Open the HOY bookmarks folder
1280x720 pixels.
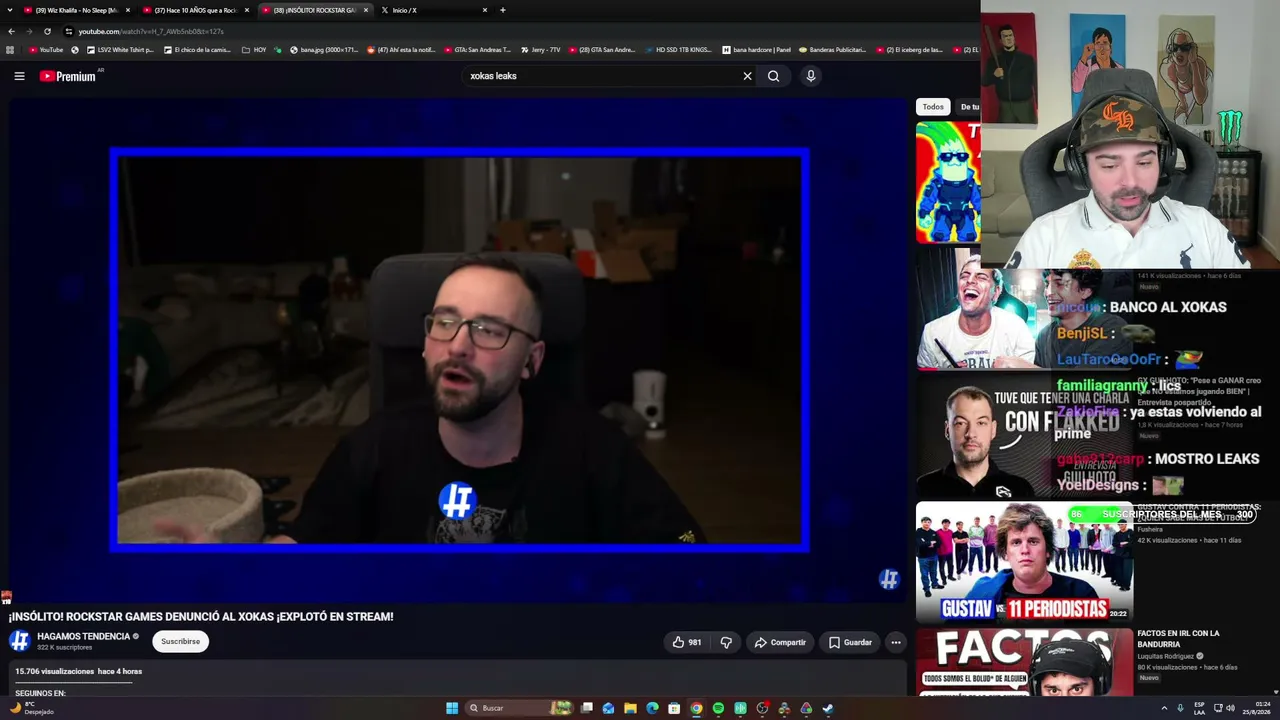254,49
